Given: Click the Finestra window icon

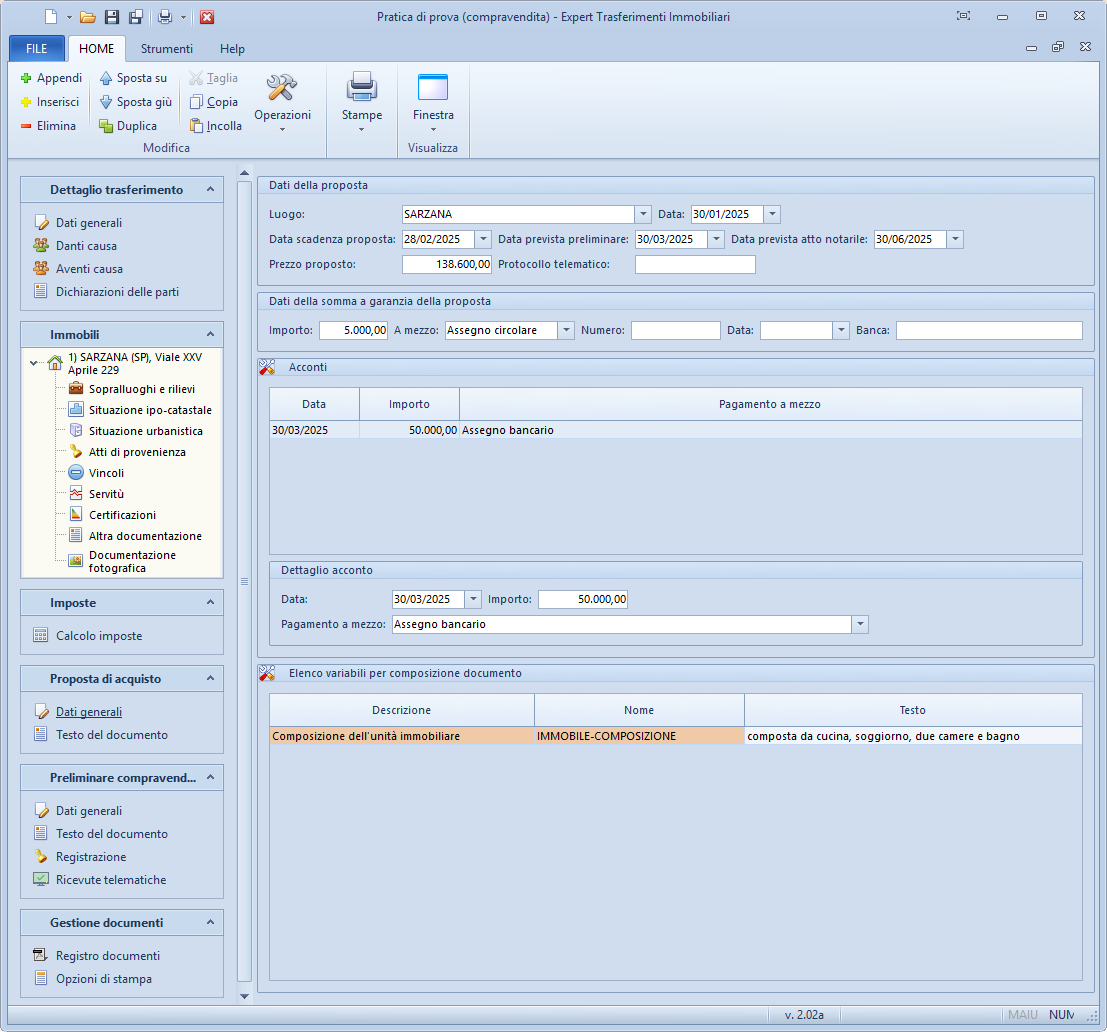Looking at the screenshot, I should pos(432,88).
